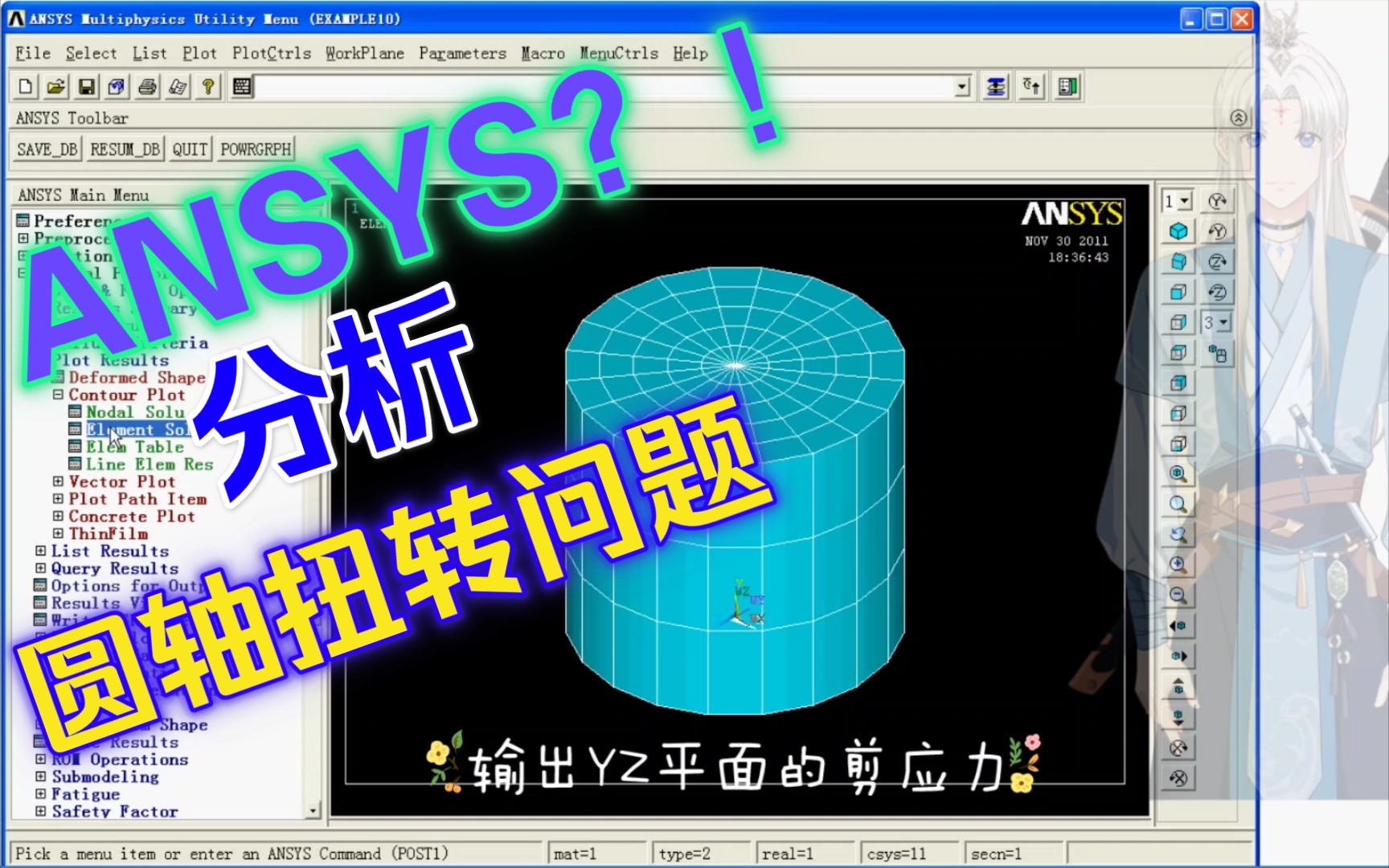Image resolution: width=1389 pixels, height=868 pixels.
Task: Select Line Elem Res in the tree
Action: (x=150, y=465)
